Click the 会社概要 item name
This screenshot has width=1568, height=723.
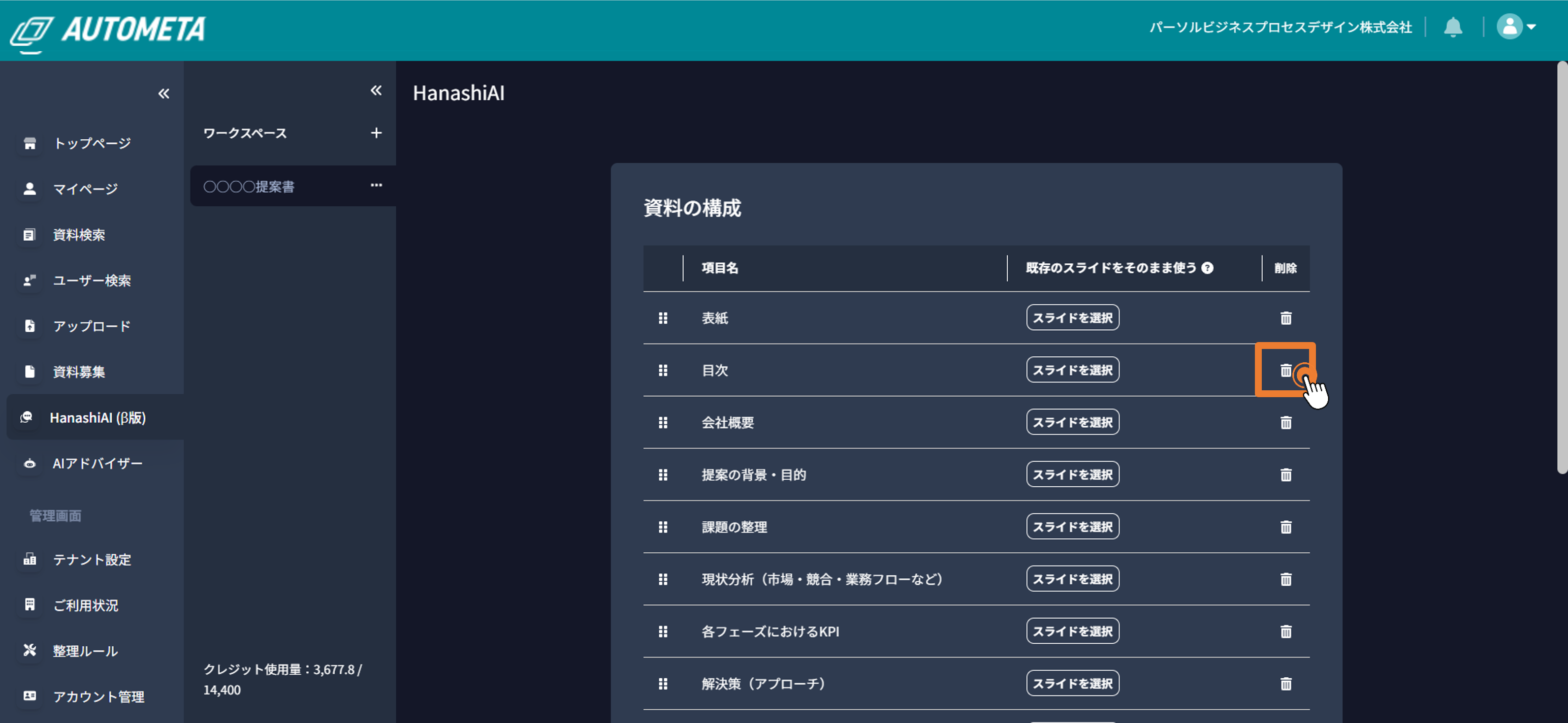(728, 422)
